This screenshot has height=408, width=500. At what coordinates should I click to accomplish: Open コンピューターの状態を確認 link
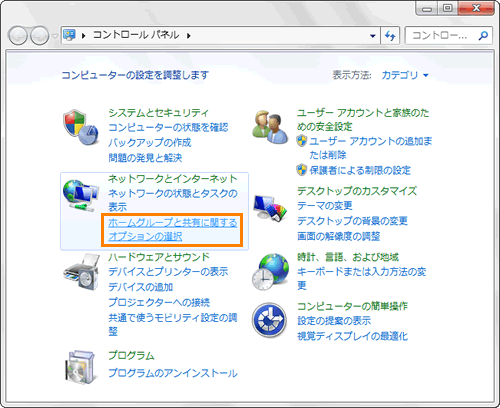coord(168,127)
